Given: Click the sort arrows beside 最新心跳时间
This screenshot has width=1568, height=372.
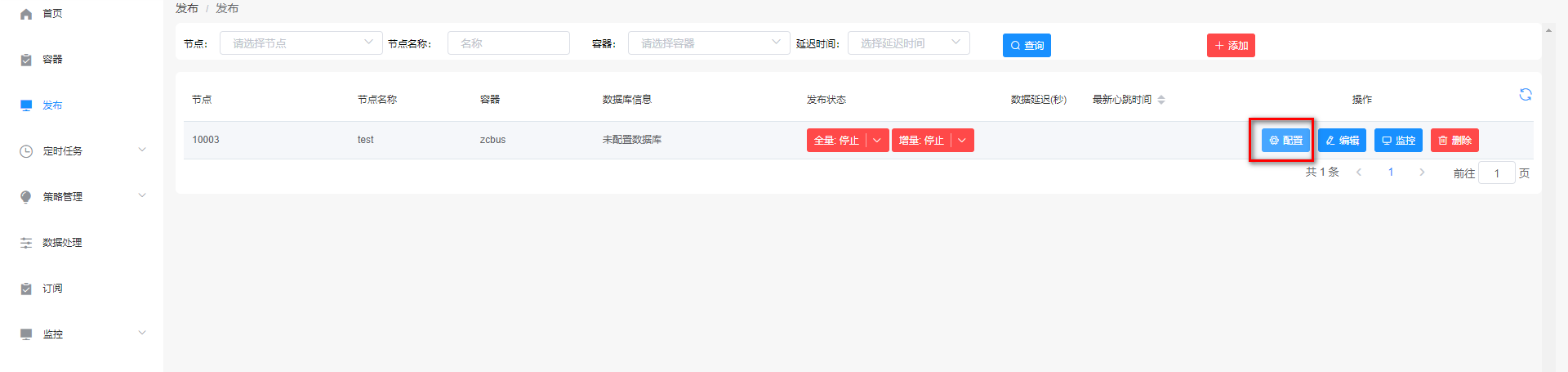Looking at the screenshot, I should click(x=1161, y=100).
